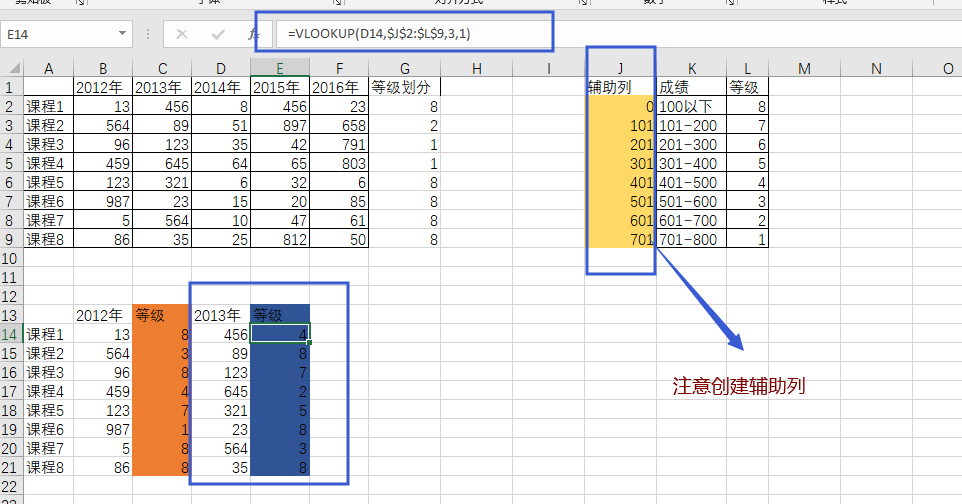Click orange '等级' header cell C13
The width and height of the screenshot is (962, 504).
pyautogui.click(x=162, y=316)
